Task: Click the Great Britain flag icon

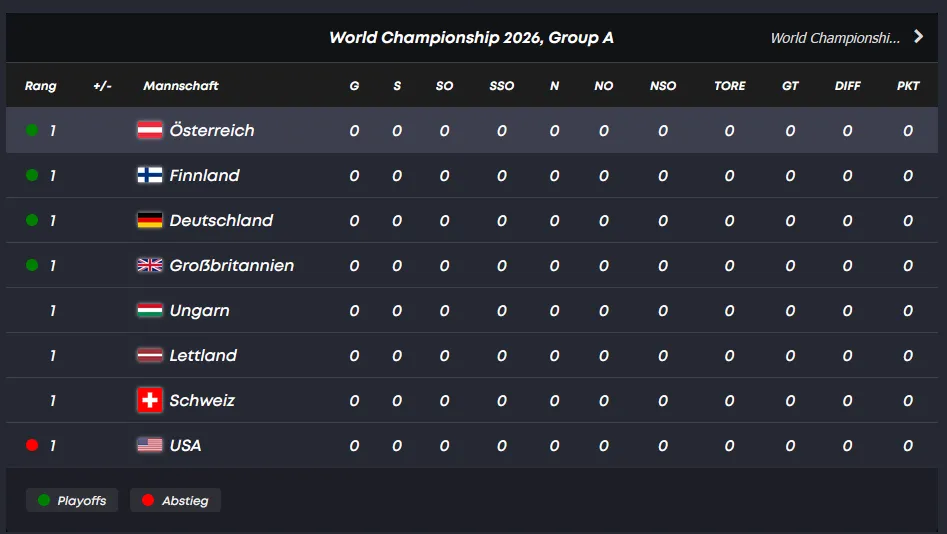Action: [x=150, y=265]
